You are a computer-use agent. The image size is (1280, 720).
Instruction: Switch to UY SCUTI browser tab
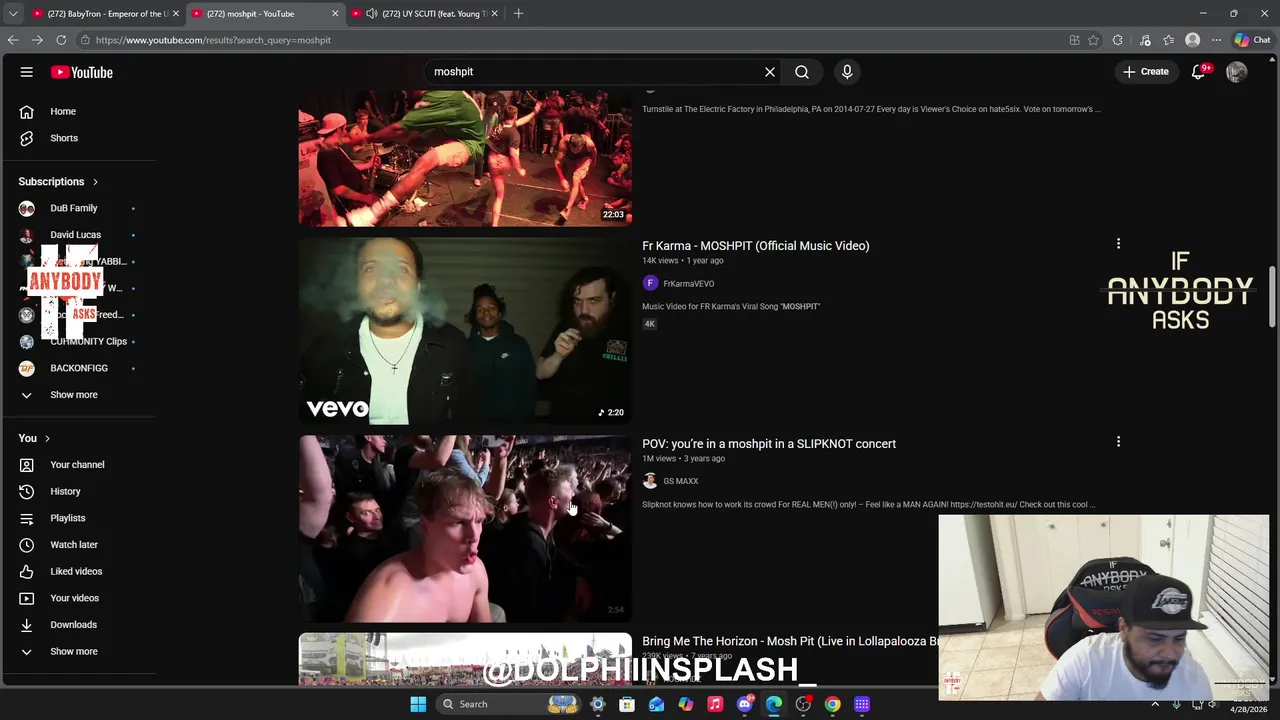coord(433,14)
